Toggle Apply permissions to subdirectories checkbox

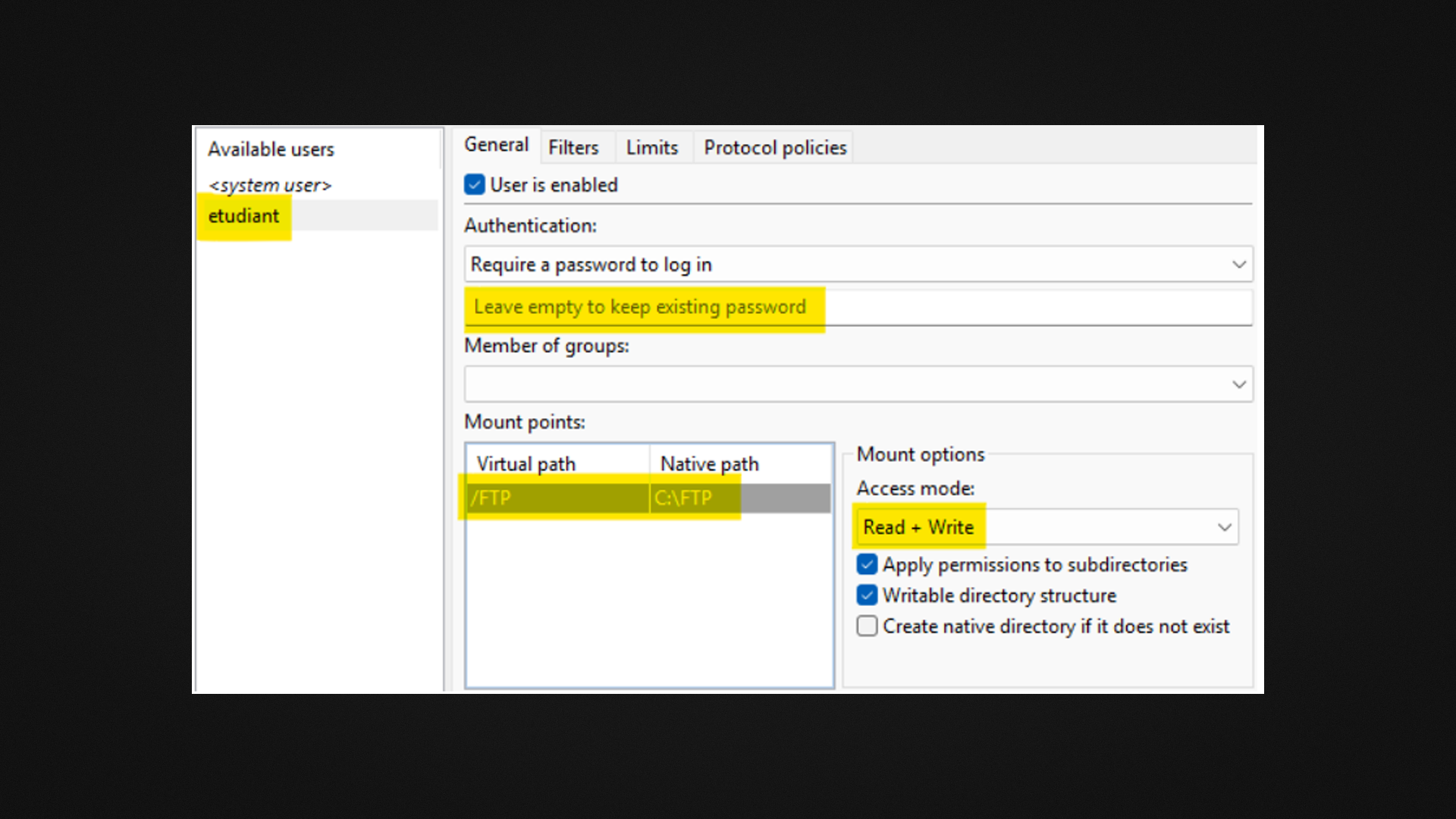(867, 565)
